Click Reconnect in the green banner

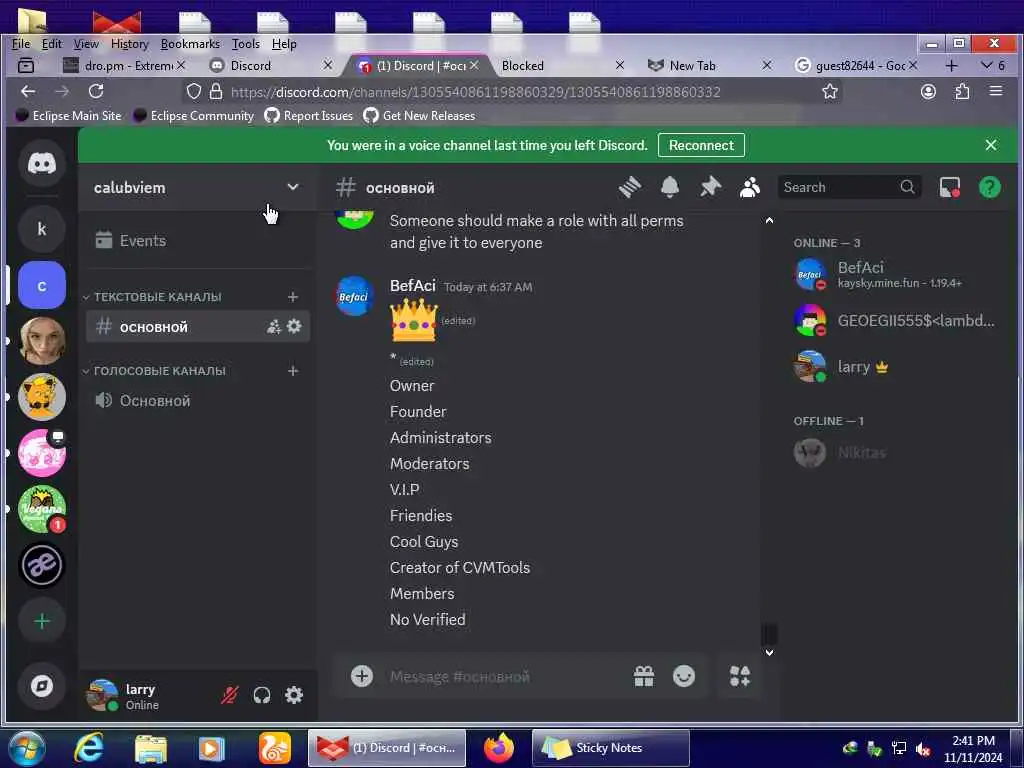(701, 145)
